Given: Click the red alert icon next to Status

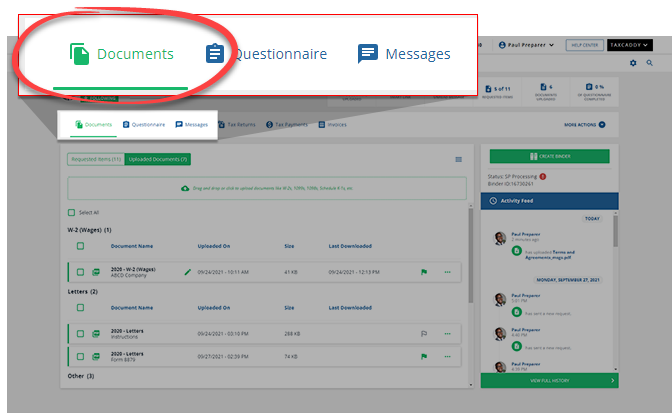Looking at the screenshot, I should pos(543,177).
